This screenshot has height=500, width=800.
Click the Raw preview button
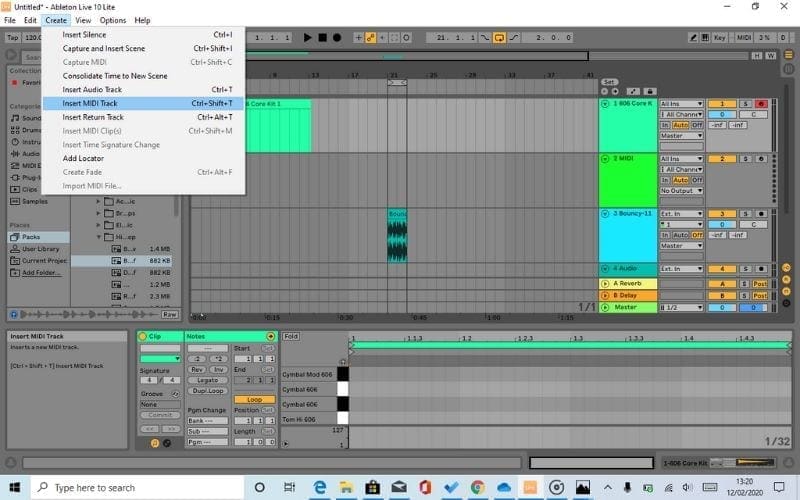pos(169,314)
